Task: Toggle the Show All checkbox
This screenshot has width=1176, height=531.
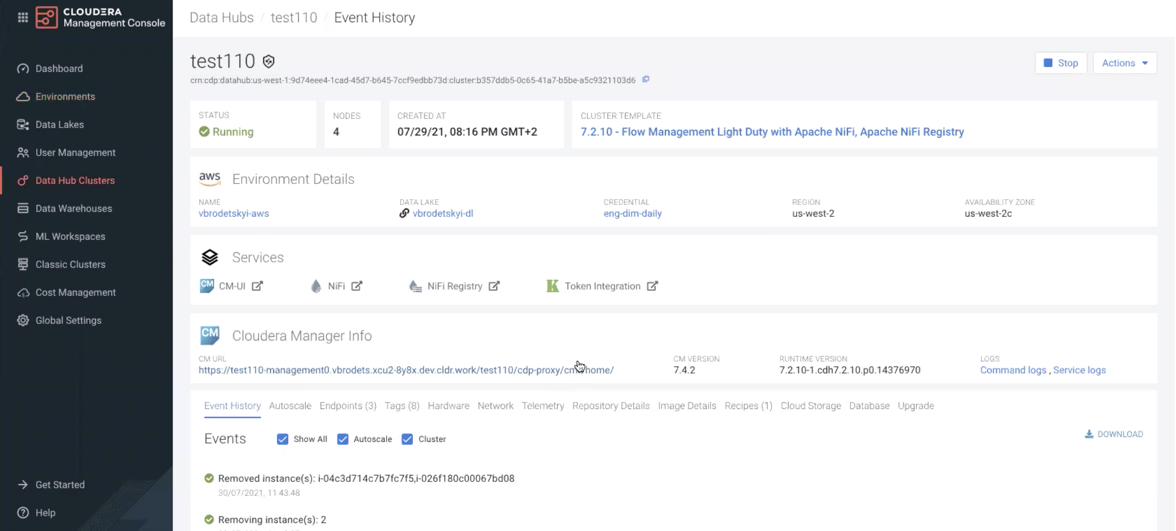Action: pyautogui.click(x=282, y=439)
